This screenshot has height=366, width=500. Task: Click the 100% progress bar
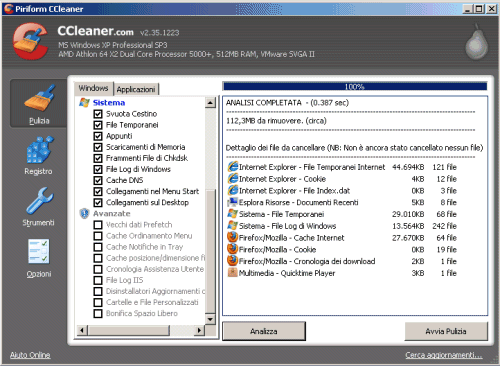355,87
